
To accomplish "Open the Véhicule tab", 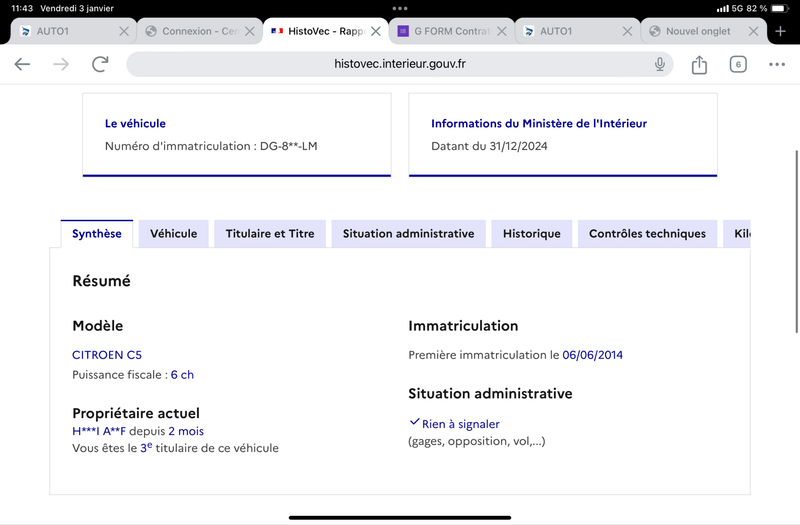I will click(173, 234).
